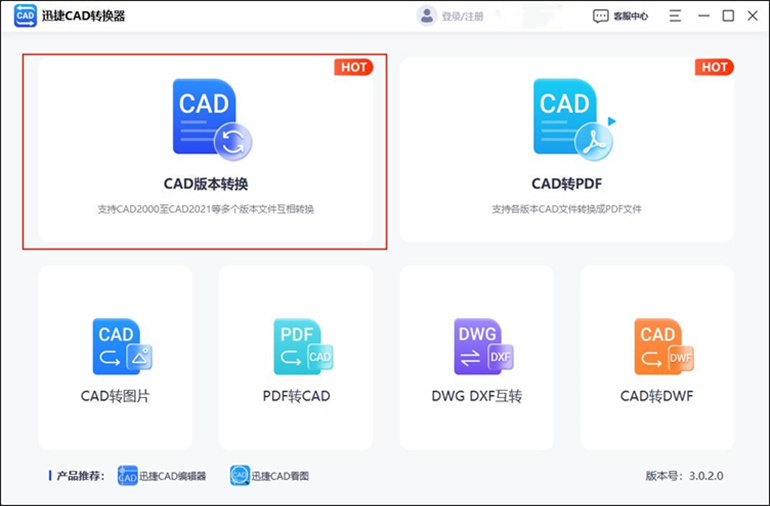
Task: Click the user avatar icon
Action: point(427,16)
